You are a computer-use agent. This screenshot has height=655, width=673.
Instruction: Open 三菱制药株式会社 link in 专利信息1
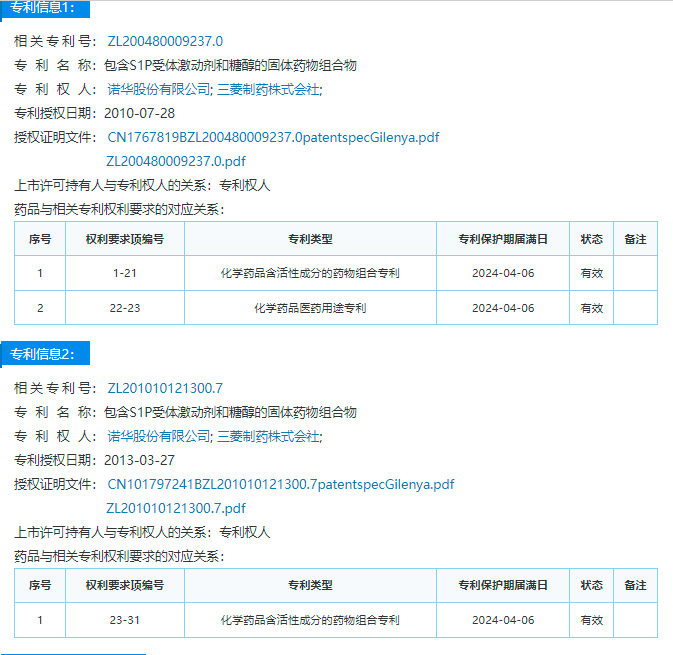(x=268, y=89)
